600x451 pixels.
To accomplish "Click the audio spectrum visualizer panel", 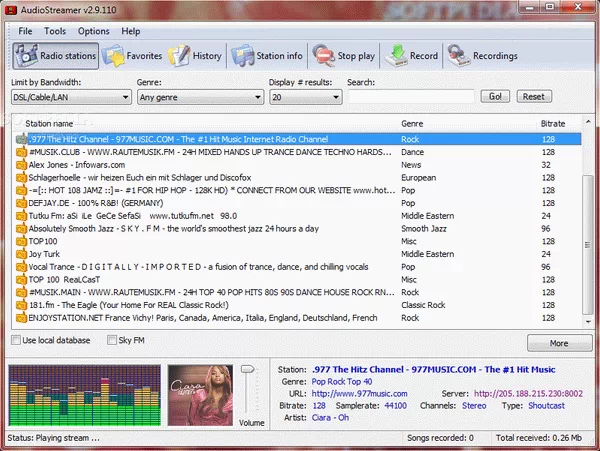I will point(85,395).
